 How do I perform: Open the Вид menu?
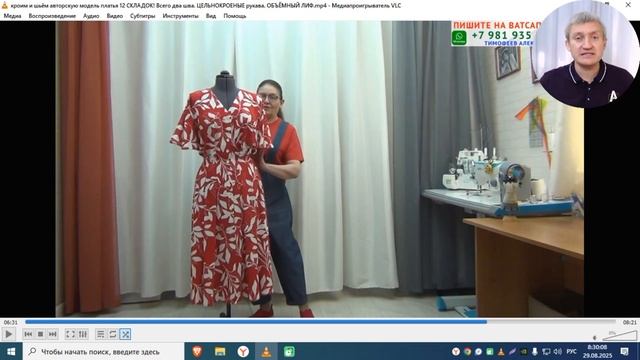(211, 16)
